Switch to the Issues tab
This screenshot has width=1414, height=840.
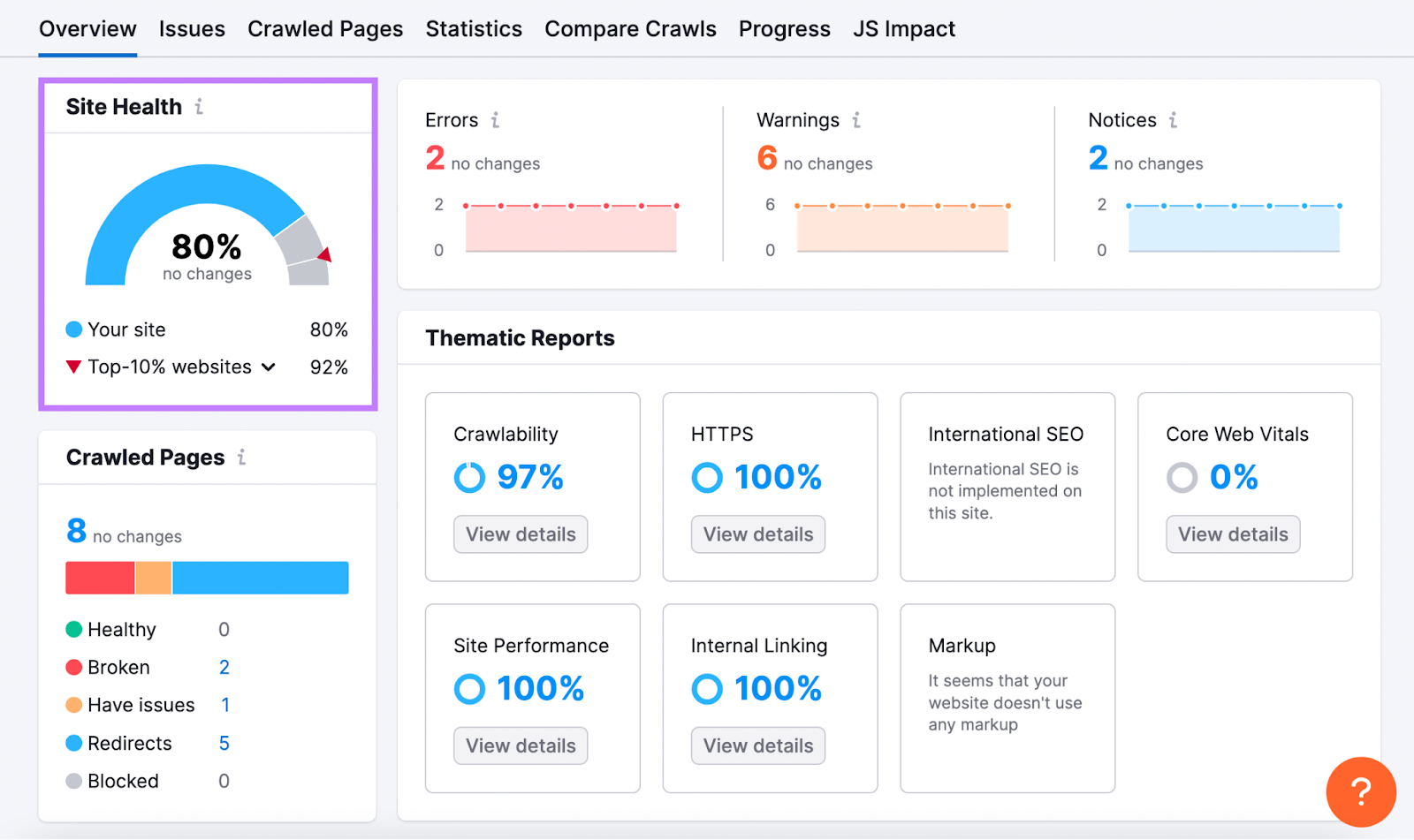[192, 29]
